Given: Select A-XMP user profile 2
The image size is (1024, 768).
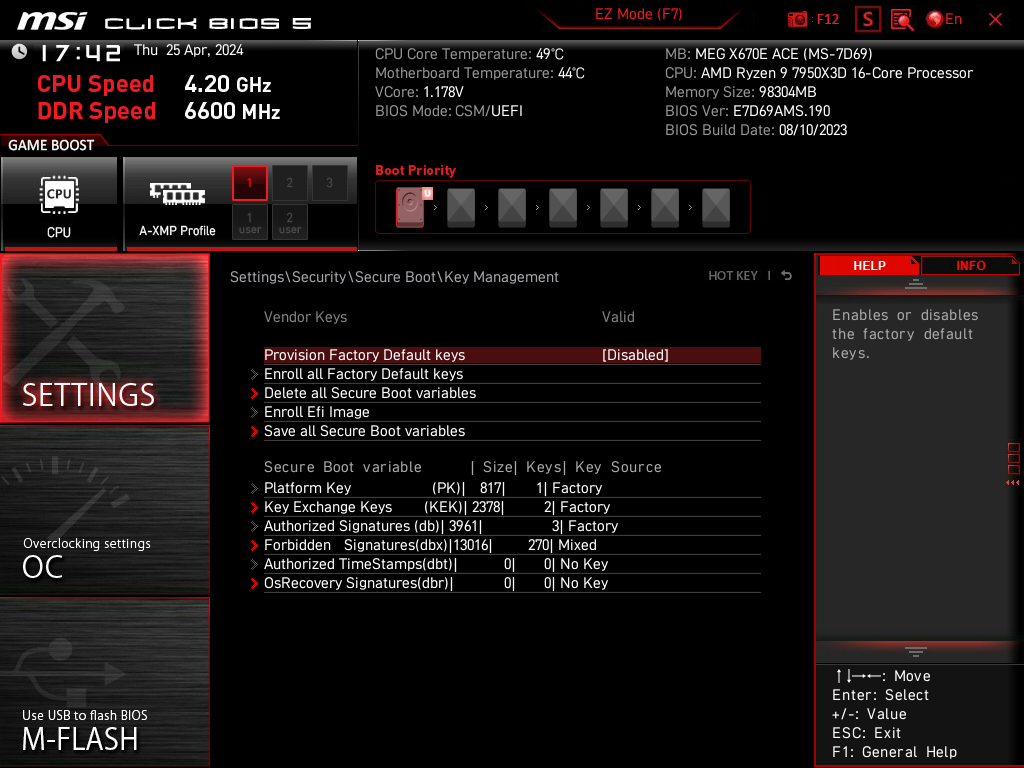Looking at the screenshot, I should (289, 222).
